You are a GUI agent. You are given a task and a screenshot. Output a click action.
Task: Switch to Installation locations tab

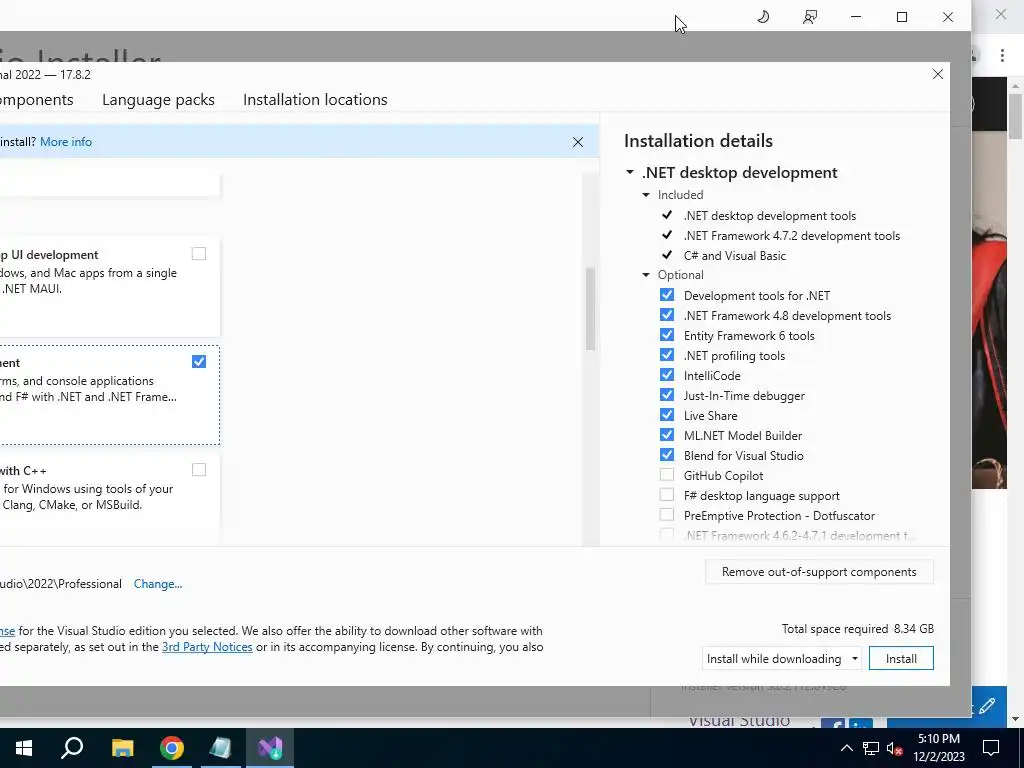(315, 99)
